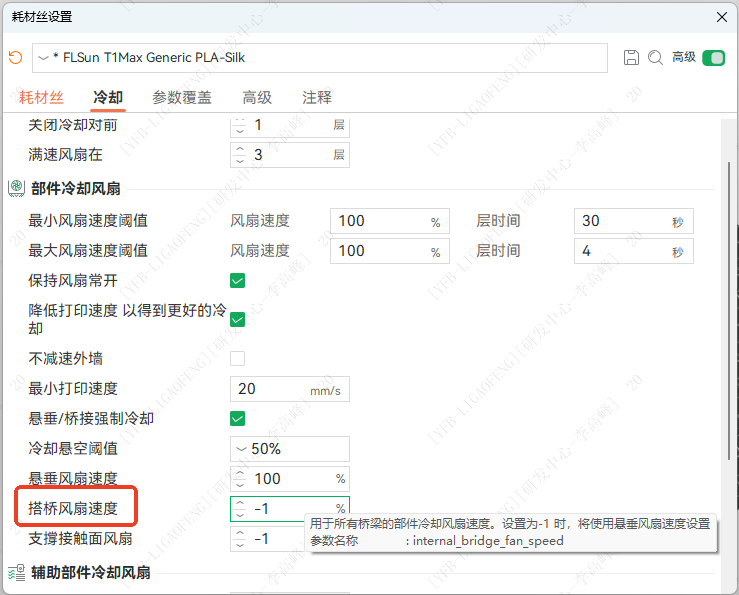Viewport: 739px width, 595px height.
Task: Click the 部件冷却风扇 section fan icon
Action: click(x=16, y=188)
